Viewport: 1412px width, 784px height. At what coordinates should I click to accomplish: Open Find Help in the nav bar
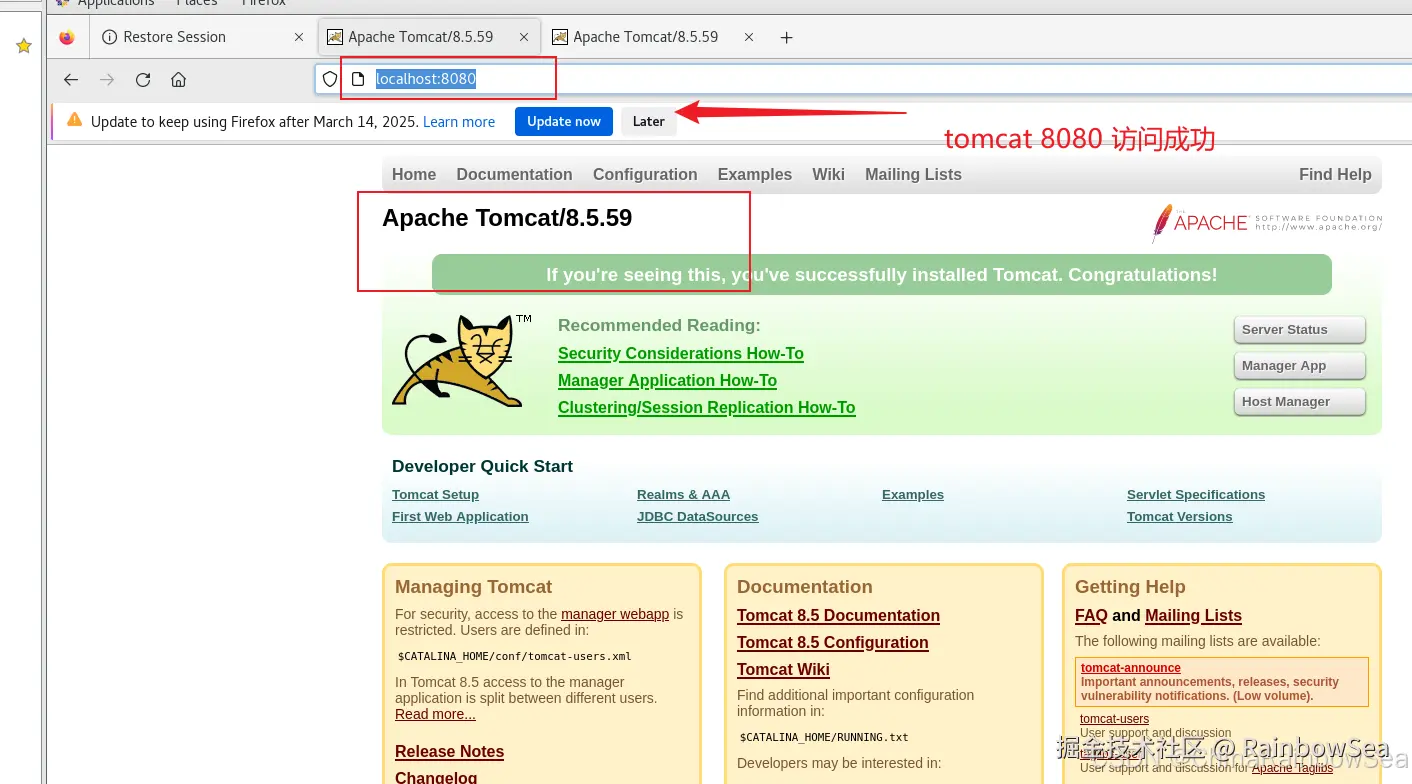point(1335,174)
